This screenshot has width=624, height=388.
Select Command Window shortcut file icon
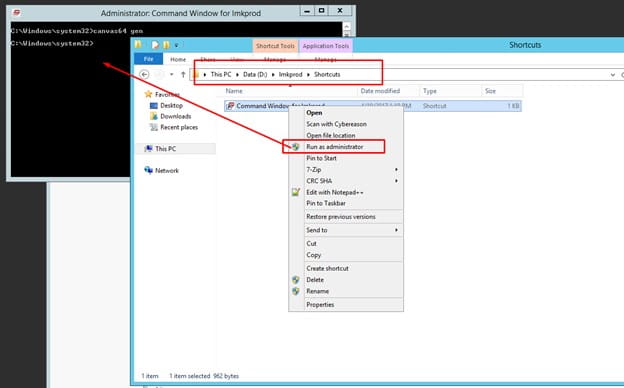click(230, 106)
